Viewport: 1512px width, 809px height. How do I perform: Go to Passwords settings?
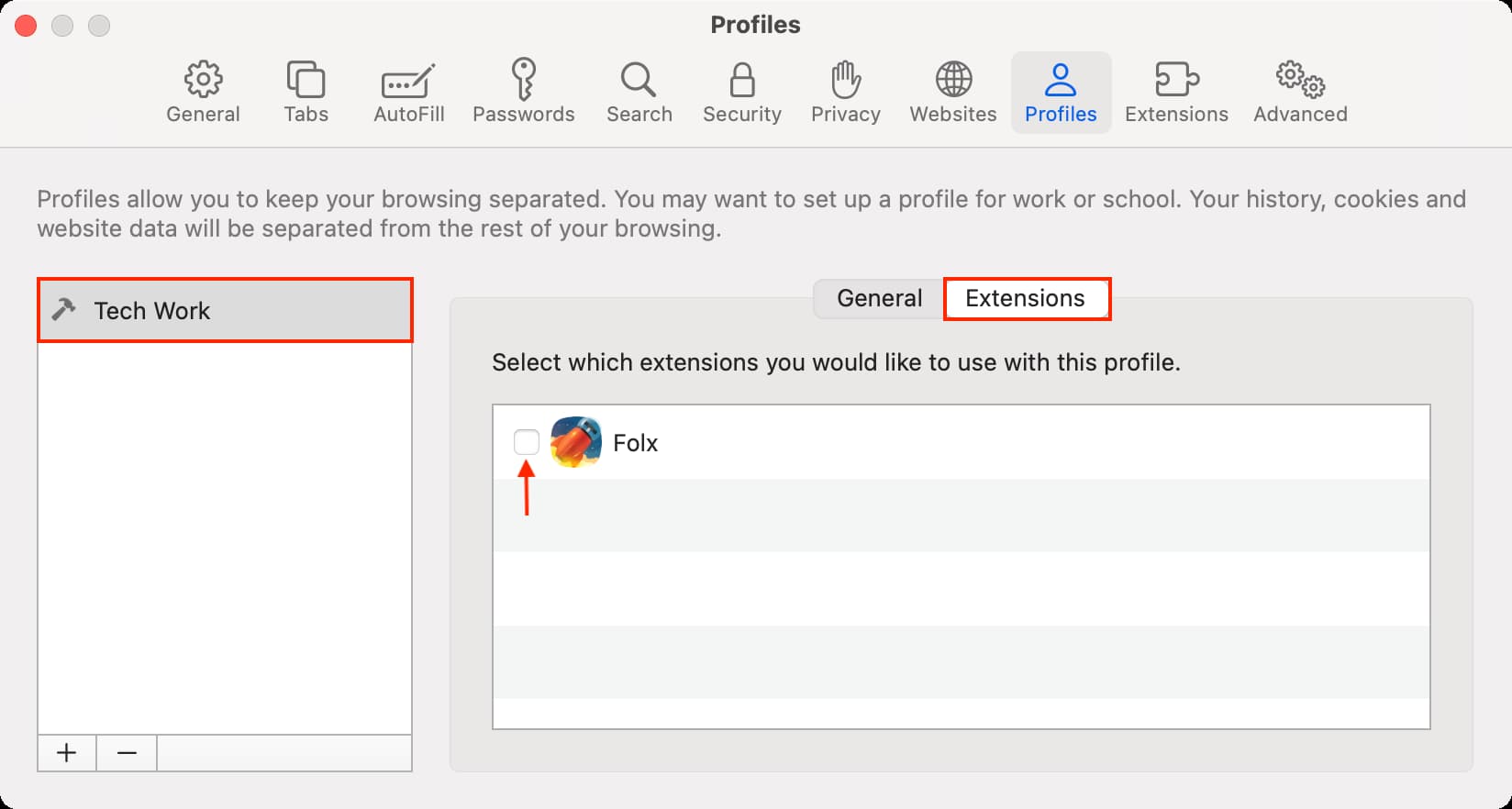tap(523, 93)
